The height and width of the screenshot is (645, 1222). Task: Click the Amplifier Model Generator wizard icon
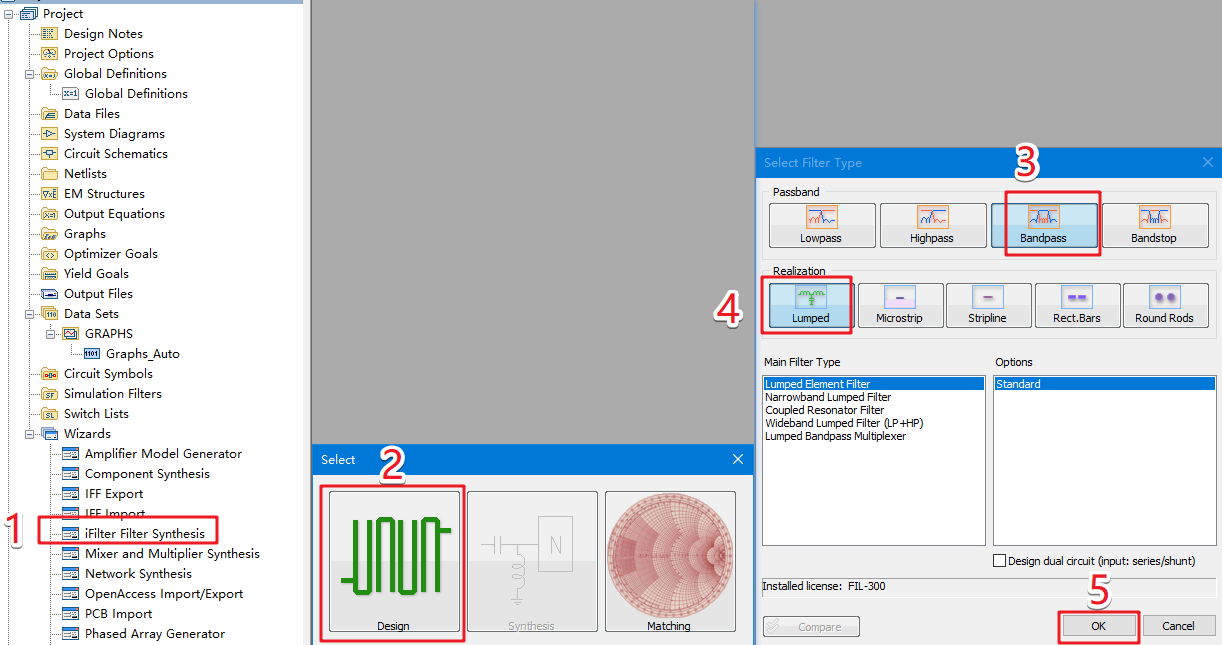pos(70,454)
